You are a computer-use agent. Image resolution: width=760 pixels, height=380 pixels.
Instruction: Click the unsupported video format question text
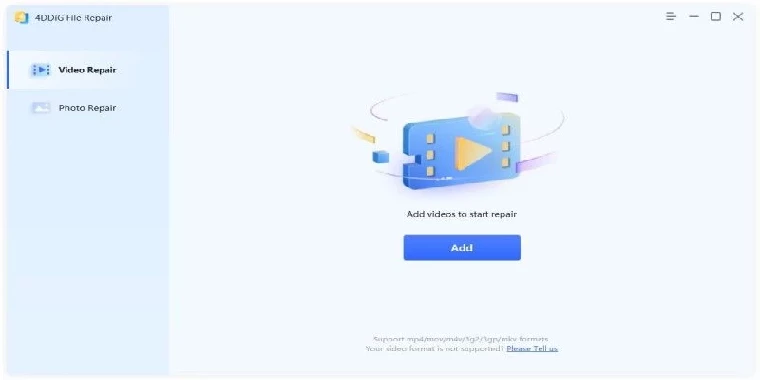click(435, 348)
